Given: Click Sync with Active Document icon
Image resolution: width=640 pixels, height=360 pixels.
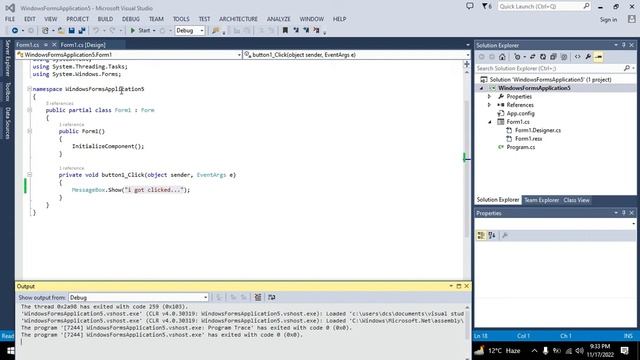Looking at the screenshot, I should coord(533,57).
